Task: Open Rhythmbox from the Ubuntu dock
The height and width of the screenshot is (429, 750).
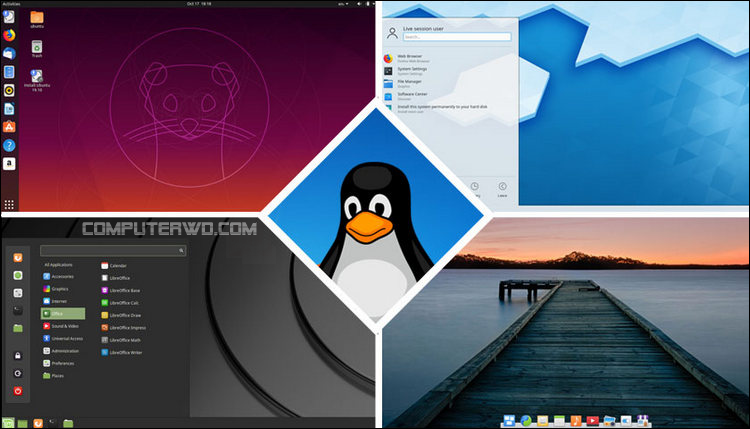Action: 9,90
